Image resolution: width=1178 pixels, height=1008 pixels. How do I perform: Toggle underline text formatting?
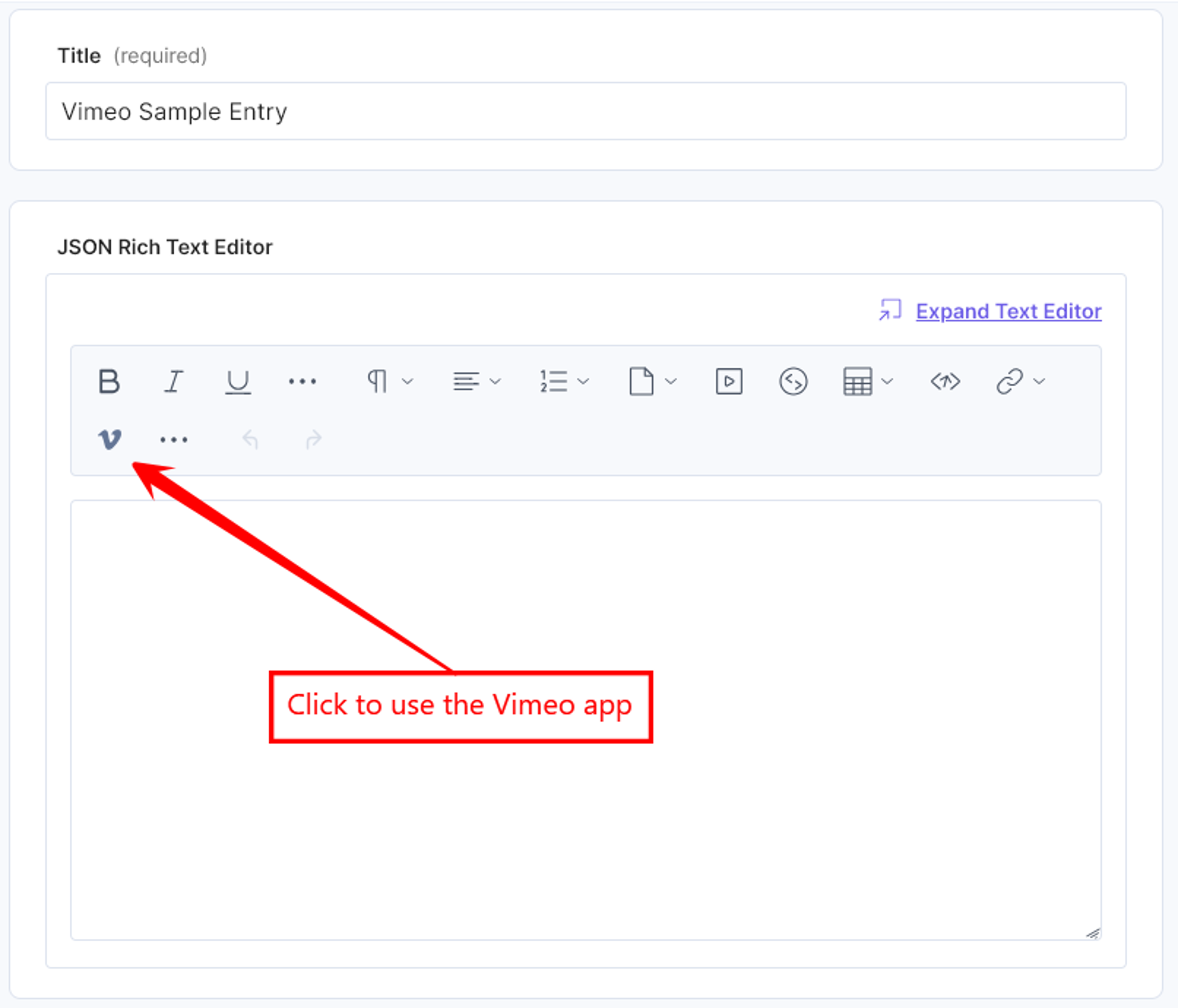(x=238, y=382)
